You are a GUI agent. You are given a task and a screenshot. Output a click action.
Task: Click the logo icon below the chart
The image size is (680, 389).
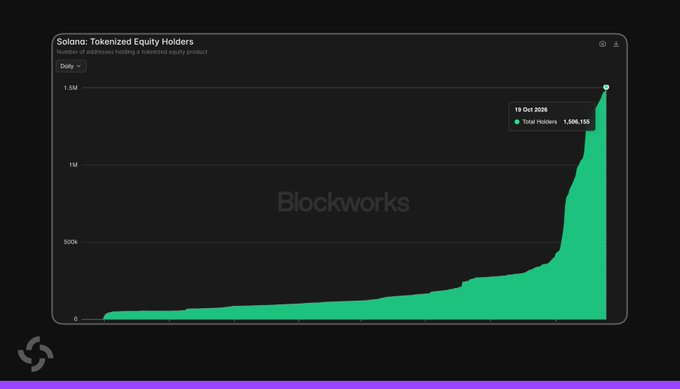[36, 354]
